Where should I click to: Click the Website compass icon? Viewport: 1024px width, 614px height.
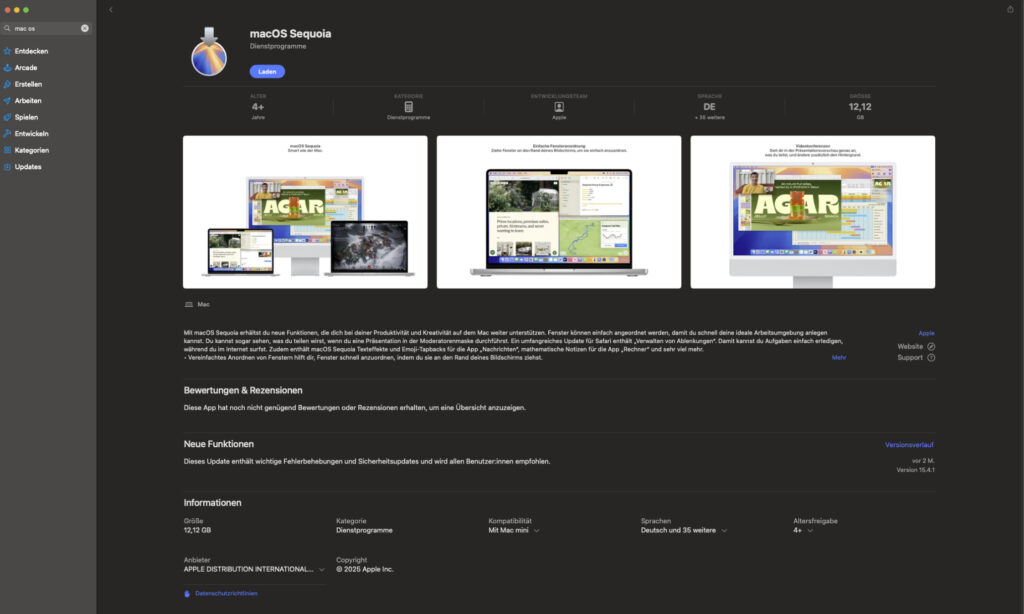click(931, 346)
